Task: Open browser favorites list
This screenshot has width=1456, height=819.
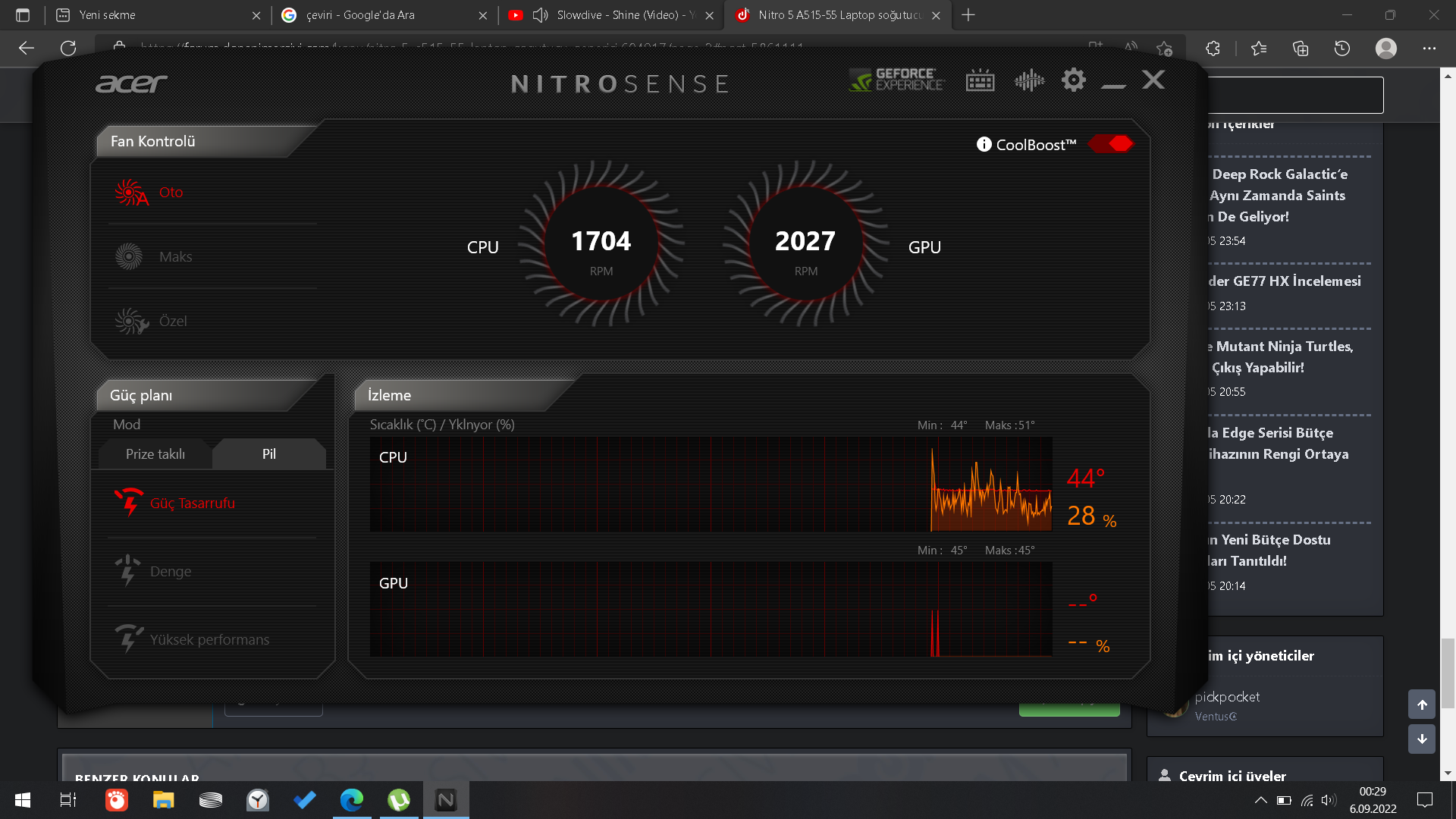Action: pyautogui.click(x=1259, y=49)
